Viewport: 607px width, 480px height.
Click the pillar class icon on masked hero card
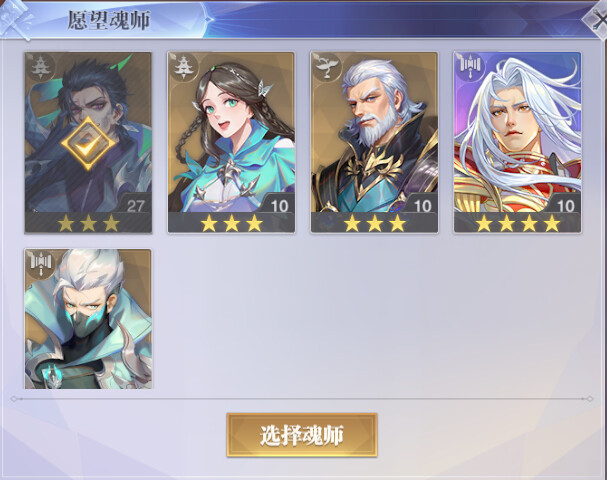point(40,263)
